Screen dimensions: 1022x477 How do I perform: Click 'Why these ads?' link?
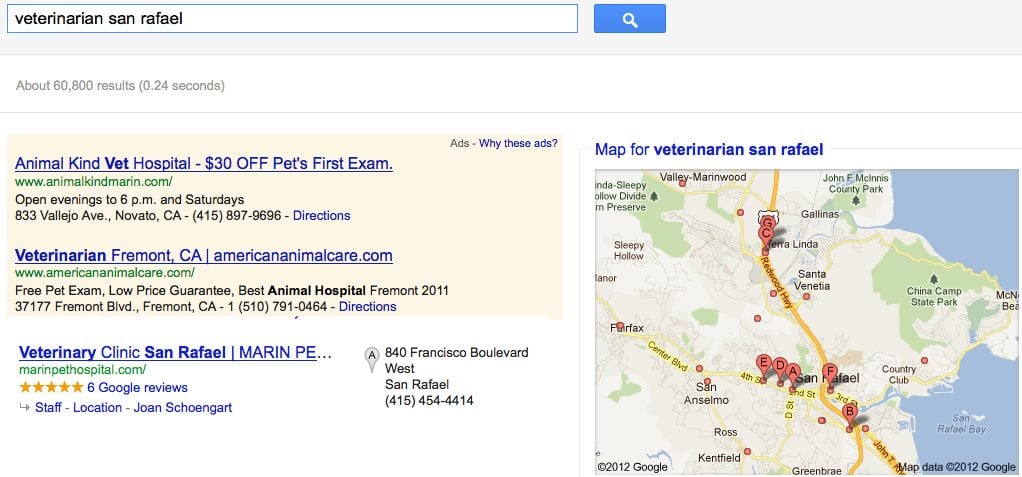pos(518,143)
